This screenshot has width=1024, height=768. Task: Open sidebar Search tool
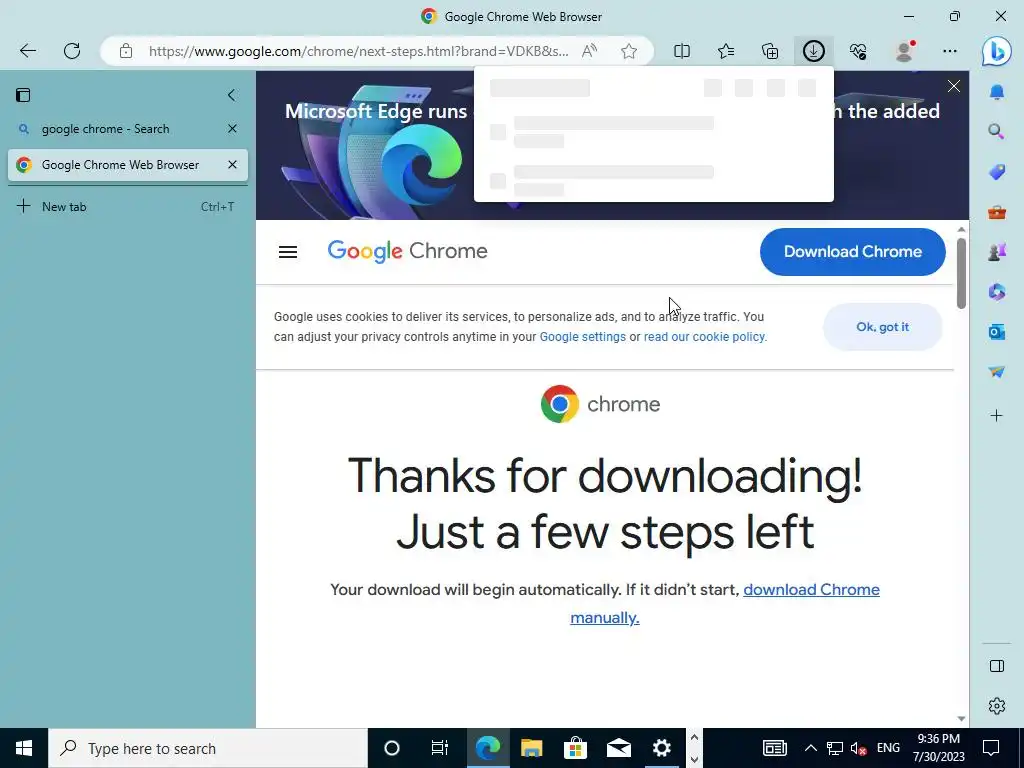997,132
